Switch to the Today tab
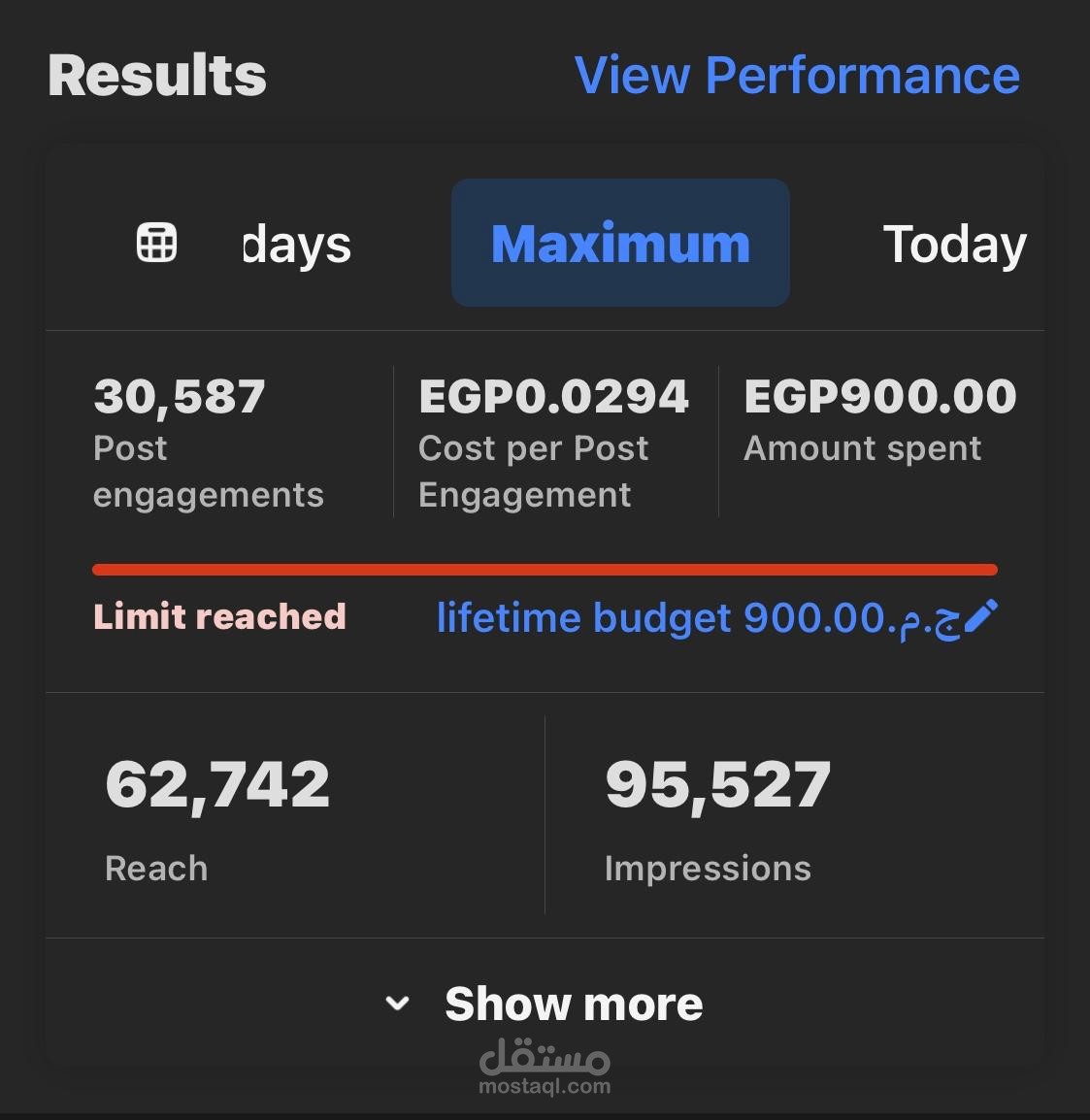This screenshot has width=1090, height=1120. coord(954,244)
